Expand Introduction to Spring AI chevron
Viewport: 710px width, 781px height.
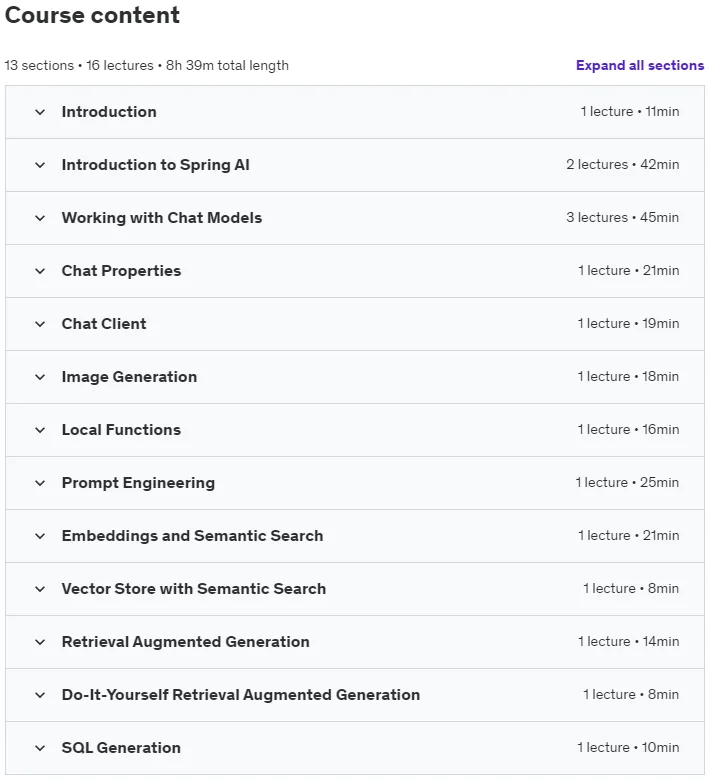(40, 165)
